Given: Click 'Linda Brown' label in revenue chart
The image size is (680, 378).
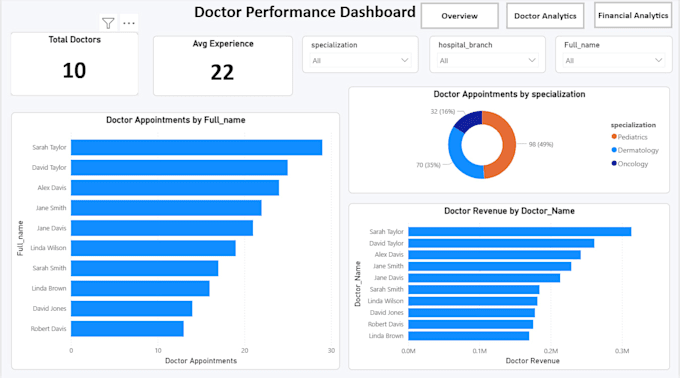Looking at the screenshot, I should click(x=386, y=336).
